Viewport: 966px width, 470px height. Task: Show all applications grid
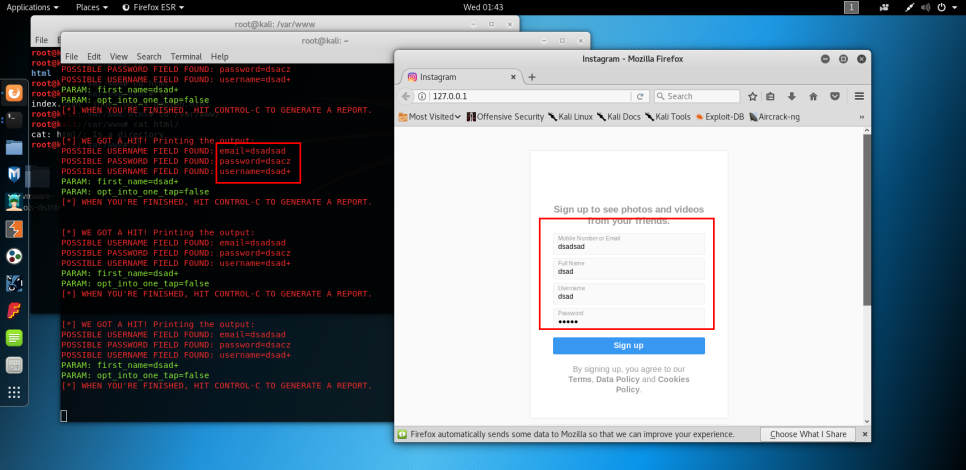click(x=14, y=392)
